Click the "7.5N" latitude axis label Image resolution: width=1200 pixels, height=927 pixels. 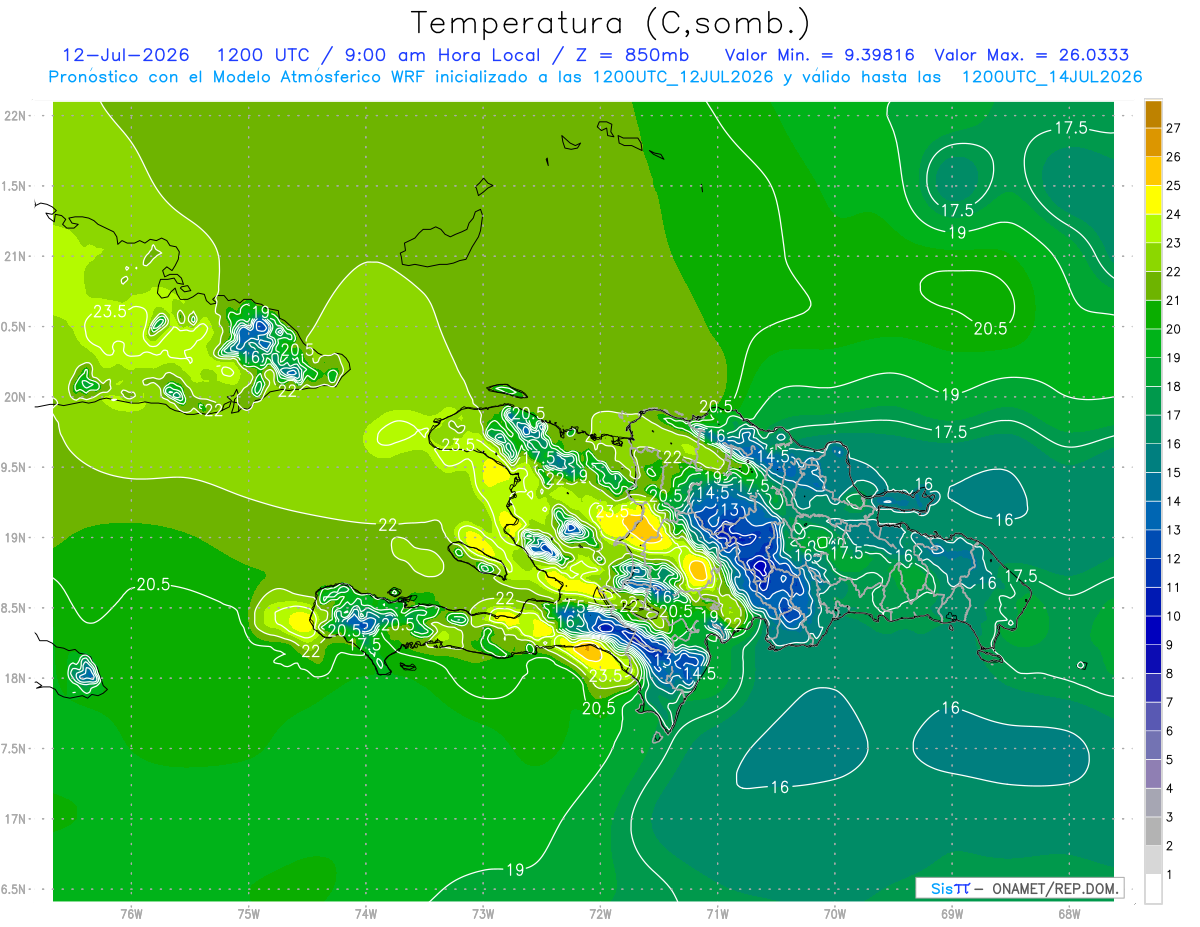coord(14,749)
